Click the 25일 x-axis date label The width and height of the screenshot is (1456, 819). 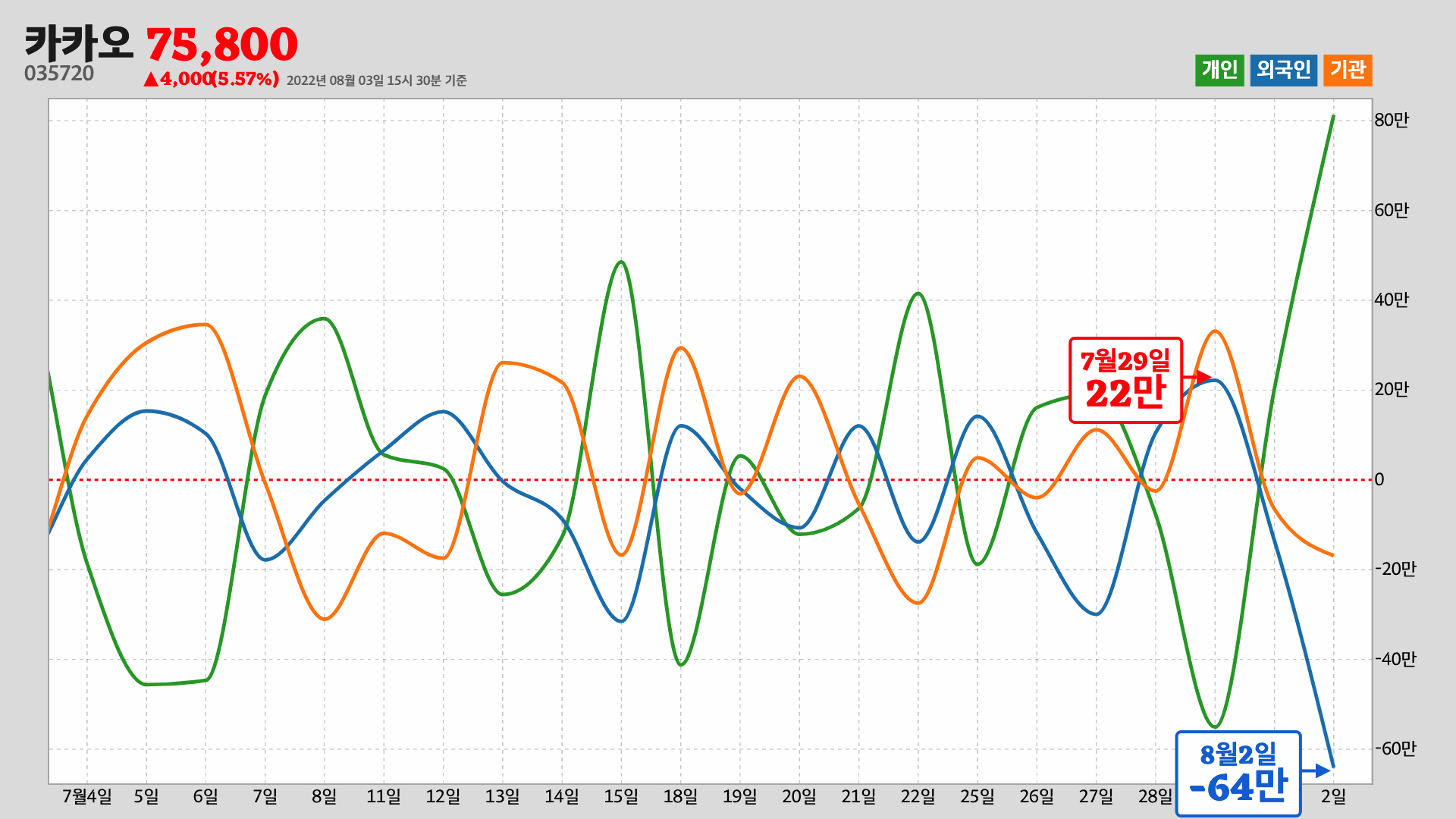coord(977,796)
